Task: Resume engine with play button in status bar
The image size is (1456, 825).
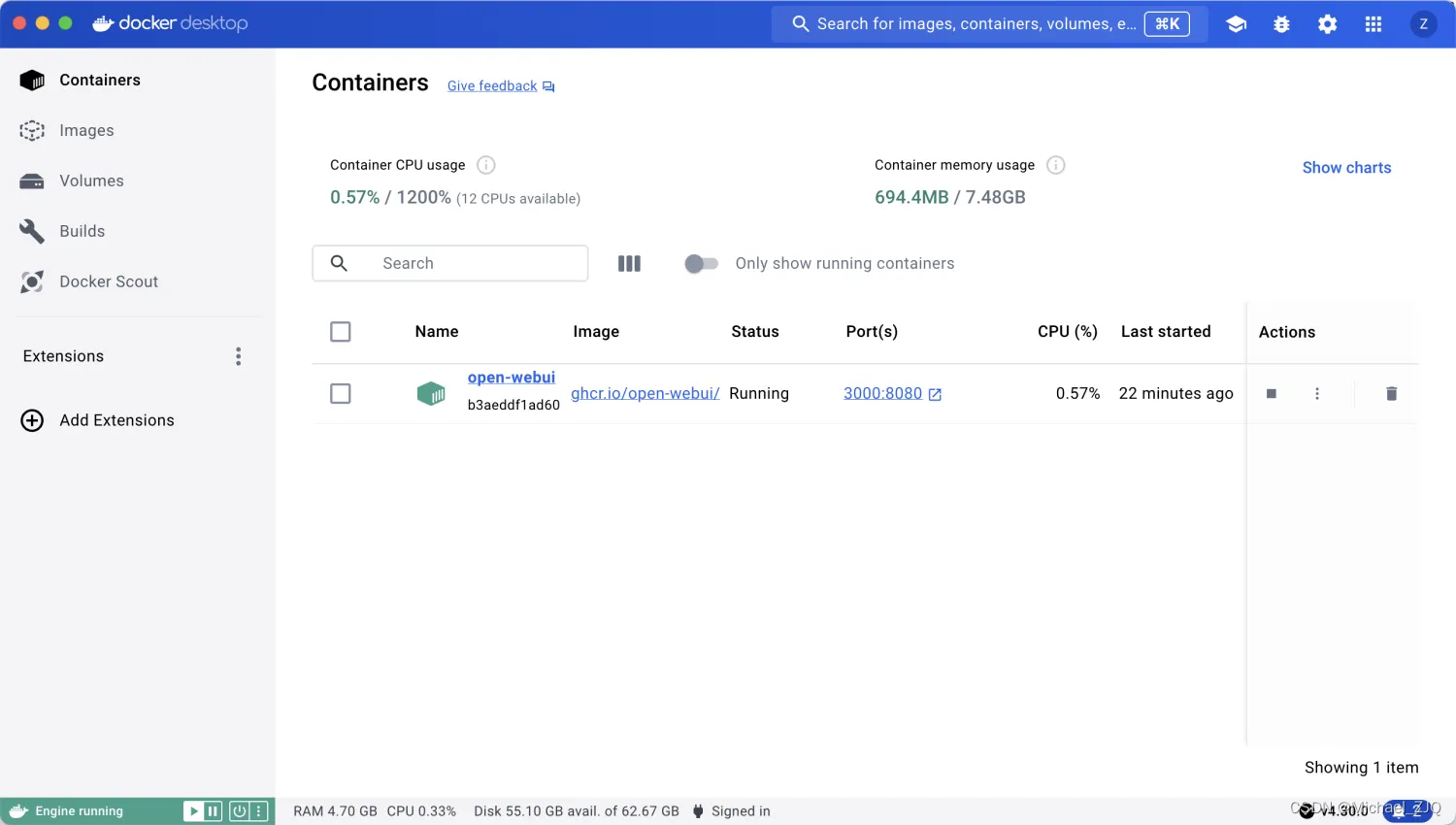Action: (x=193, y=811)
